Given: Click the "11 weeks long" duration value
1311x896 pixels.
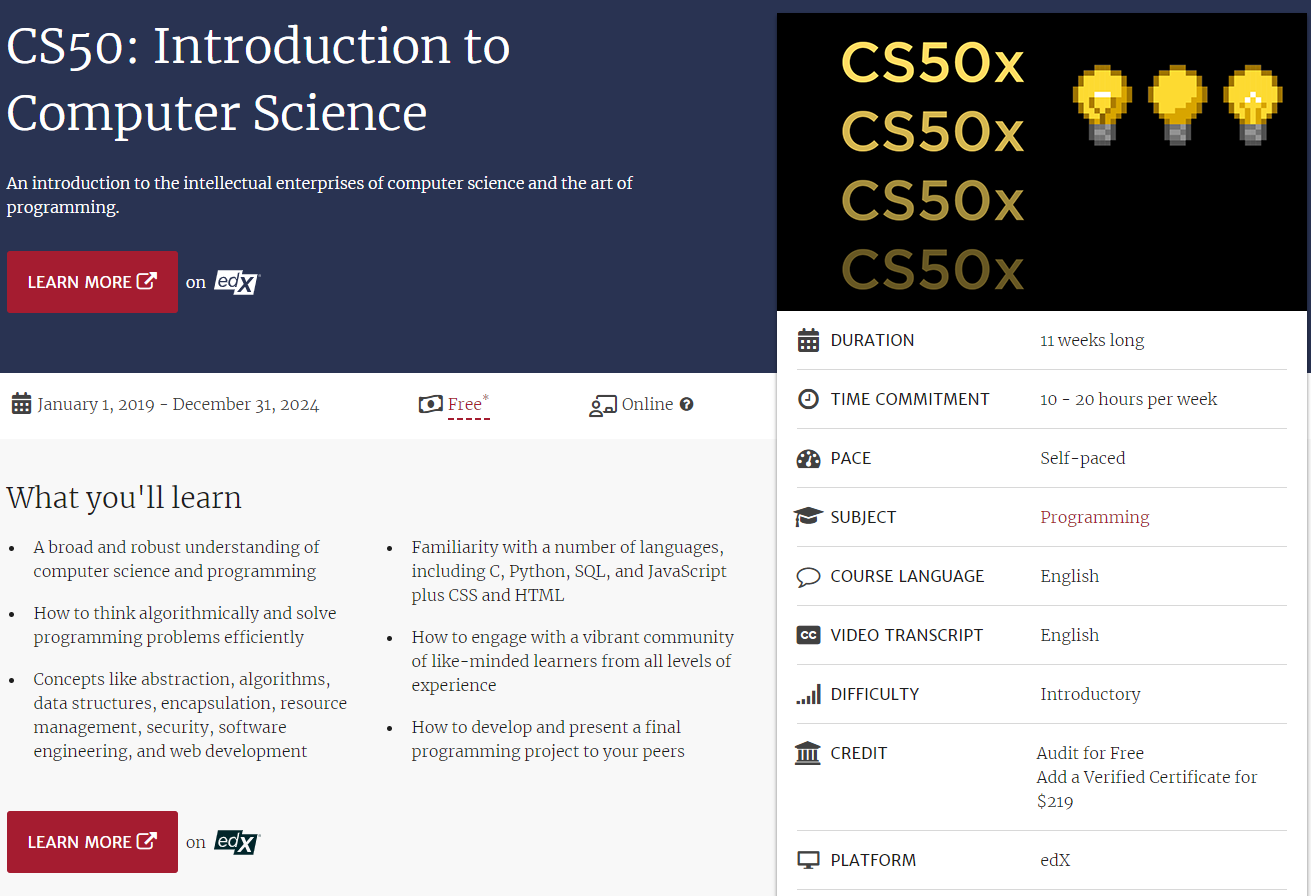Looking at the screenshot, I should [1092, 340].
